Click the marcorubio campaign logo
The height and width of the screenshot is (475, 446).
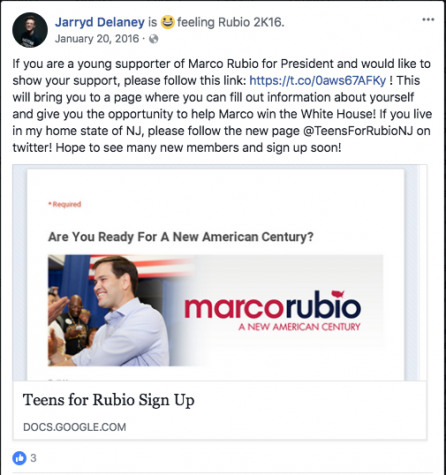pos(273,306)
